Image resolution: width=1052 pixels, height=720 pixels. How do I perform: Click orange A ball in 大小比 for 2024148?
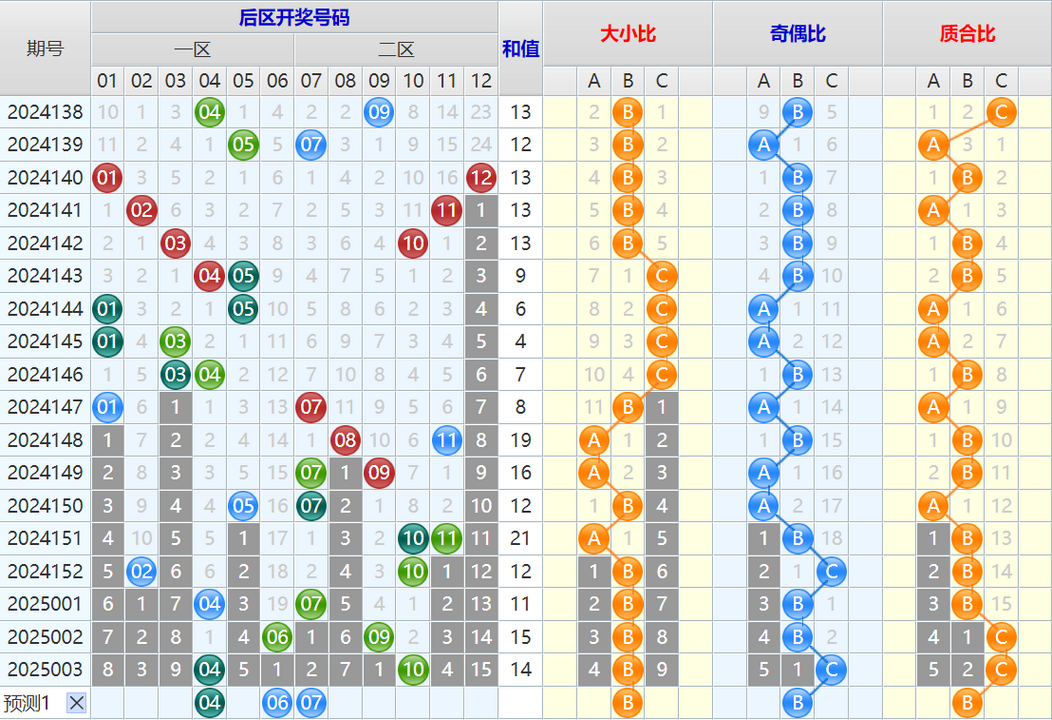click(x=594, y=440)
